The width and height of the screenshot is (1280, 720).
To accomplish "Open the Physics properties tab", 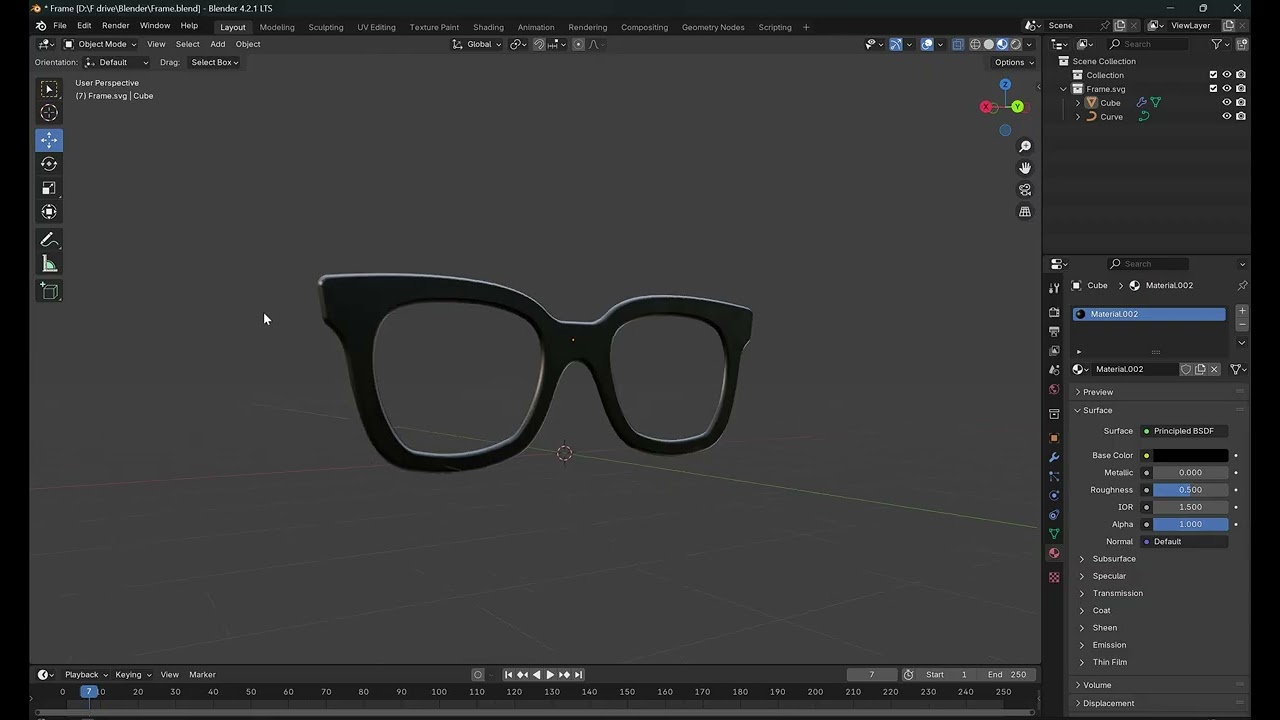I will point(1054,495).
